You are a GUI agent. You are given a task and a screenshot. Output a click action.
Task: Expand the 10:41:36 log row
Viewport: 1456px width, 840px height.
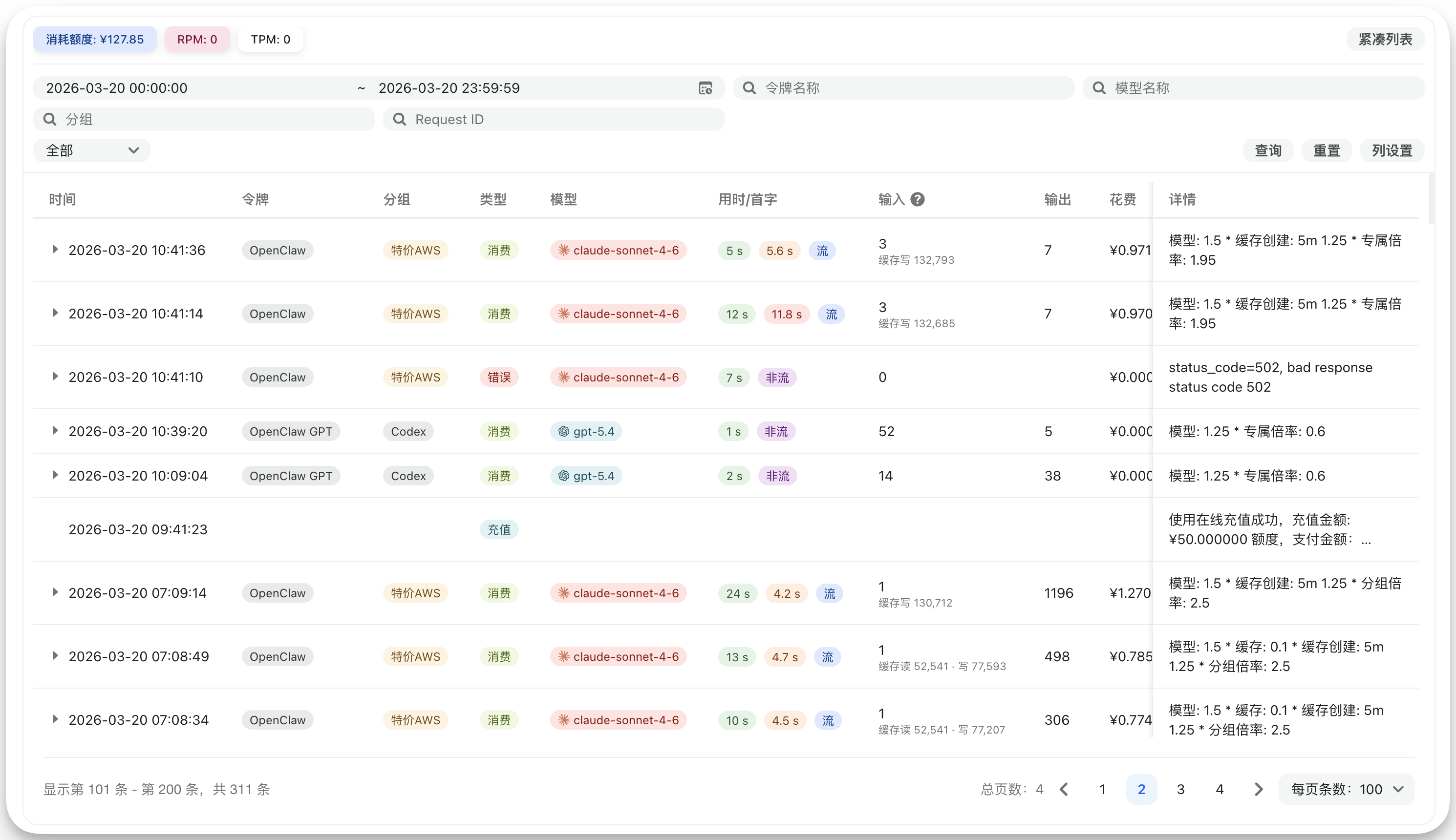point(55,249)
